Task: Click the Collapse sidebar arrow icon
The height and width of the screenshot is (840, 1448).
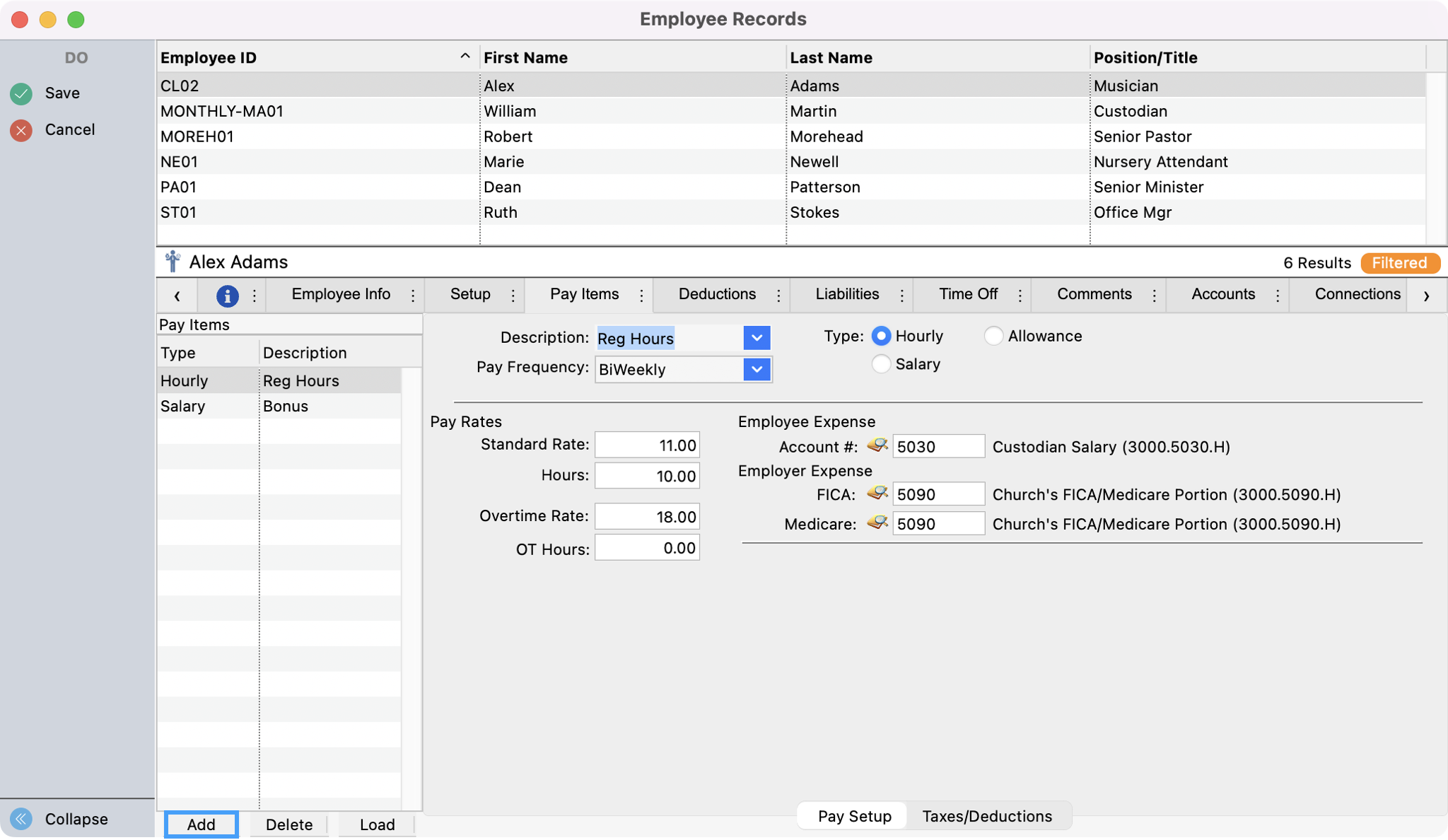Action: click(21, 819)
